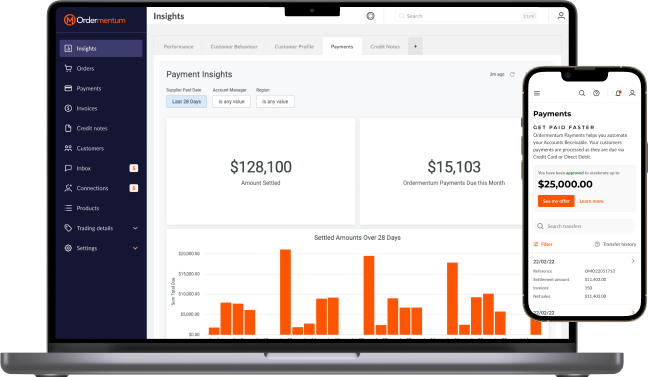Viewport: 648px width, 377px height.
Task: Tap the phone search magnifier icon
Action: pos(581,93)
